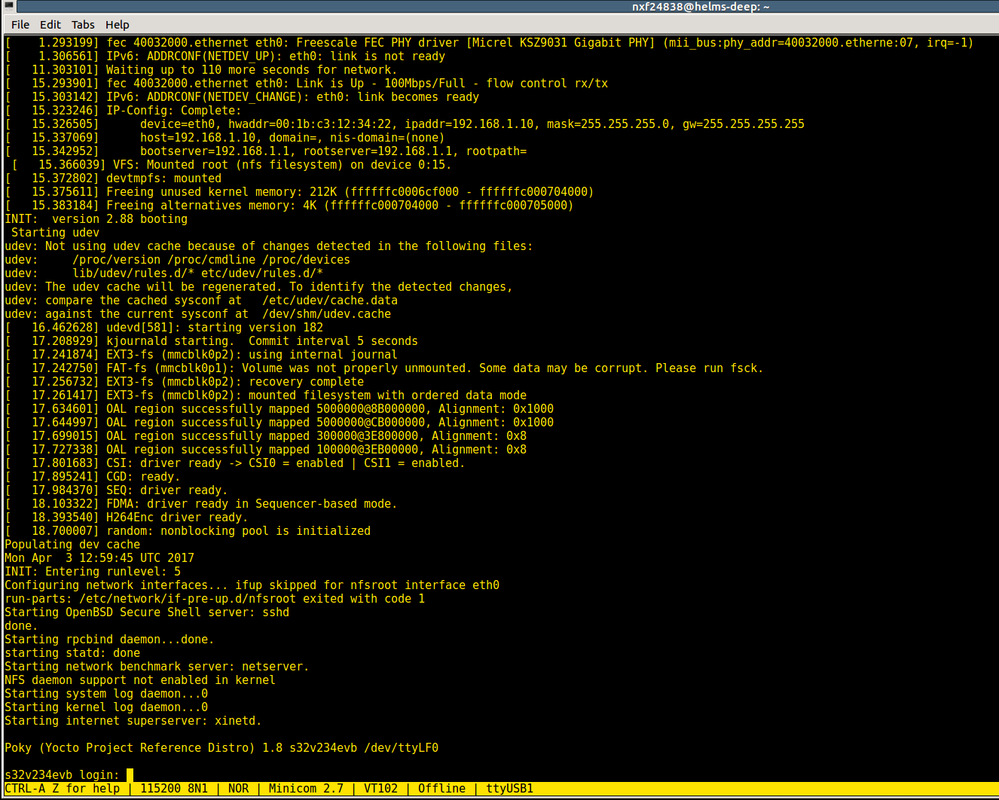
Task: Click 'Minicom 2.7' in status bar
Action: 306,789
